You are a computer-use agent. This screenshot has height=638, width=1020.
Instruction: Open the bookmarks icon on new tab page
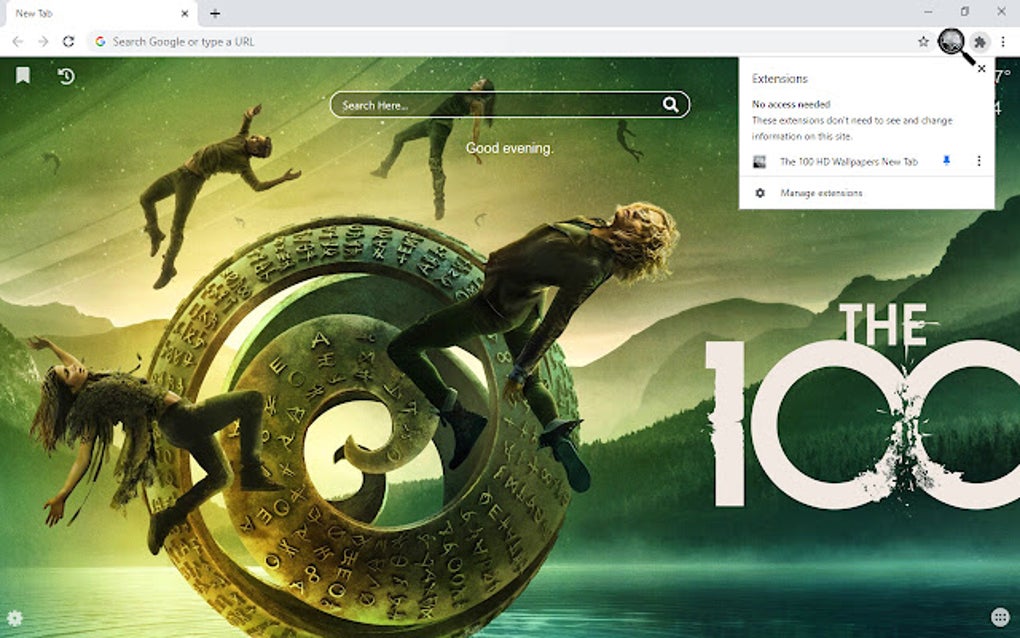pyautogui.click(x=23, y=75)
